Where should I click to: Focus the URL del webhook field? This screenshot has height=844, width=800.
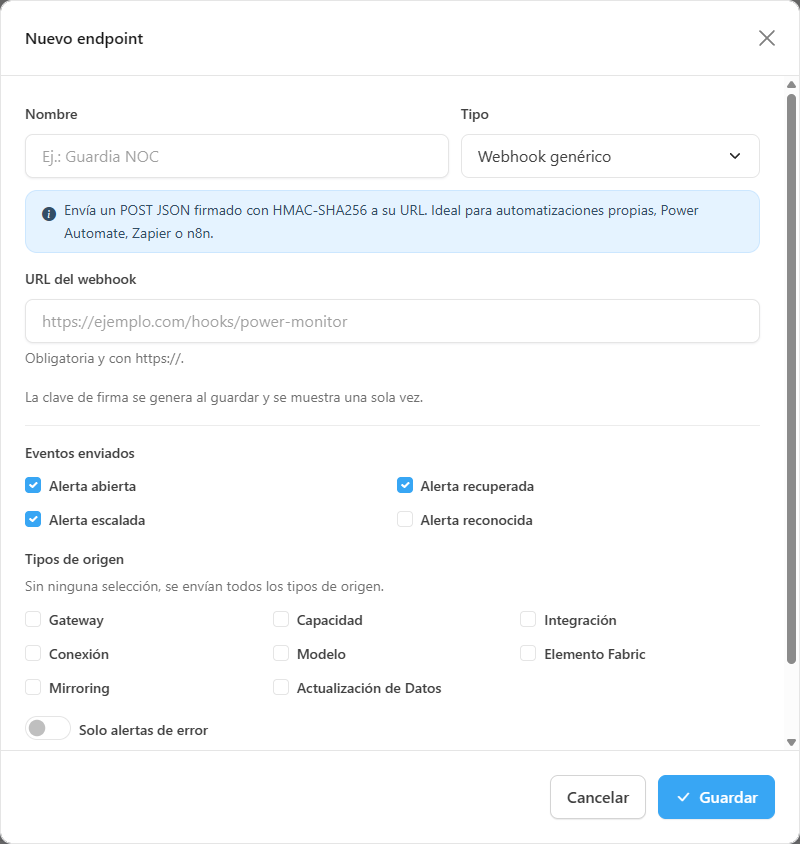click(392, 321)
